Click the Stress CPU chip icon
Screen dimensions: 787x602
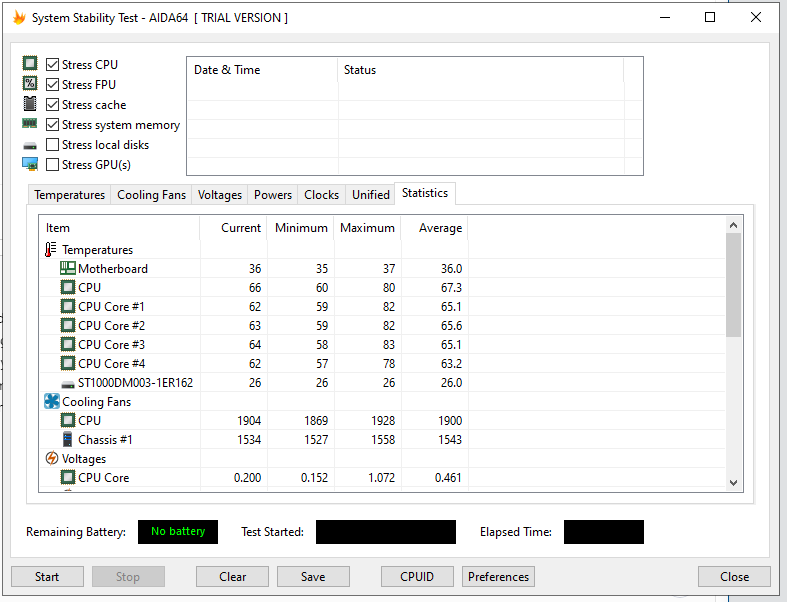click(30, 63)
